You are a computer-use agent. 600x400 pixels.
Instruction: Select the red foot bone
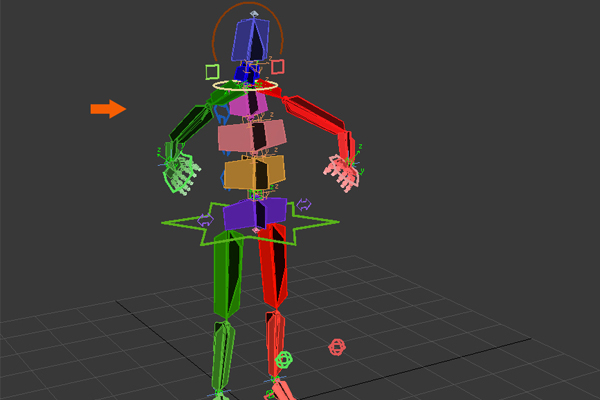pyautogui.click(x=282, y=389)
